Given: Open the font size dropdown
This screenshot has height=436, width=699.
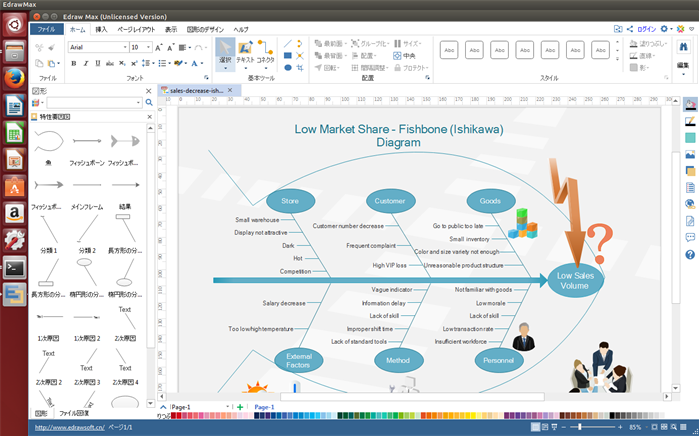Looking at the screenshot, I should click(148, 47).
